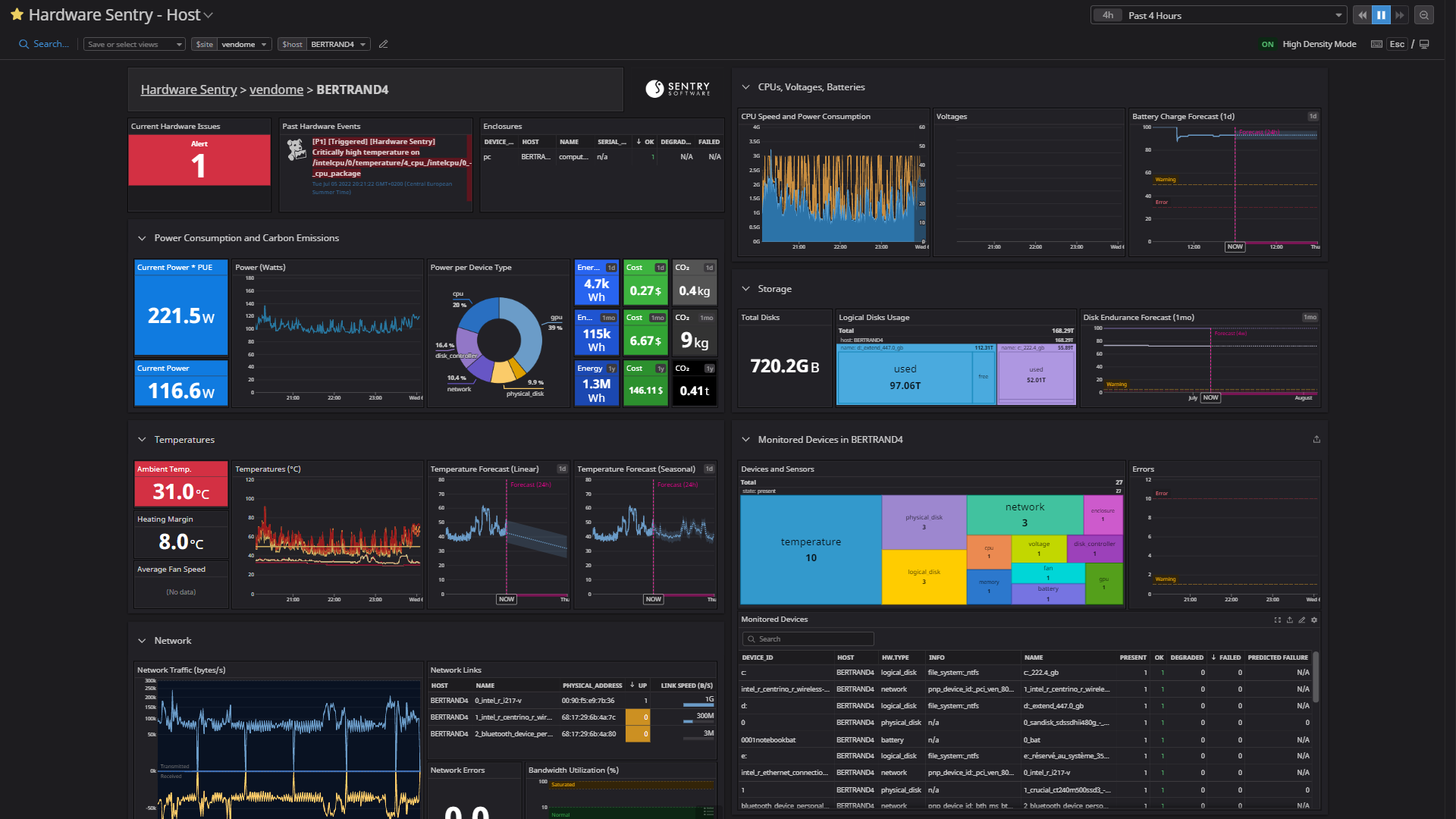Shift the time range forward
The width and height of the screenshot is (1456, 819).
click(1399, 14)
